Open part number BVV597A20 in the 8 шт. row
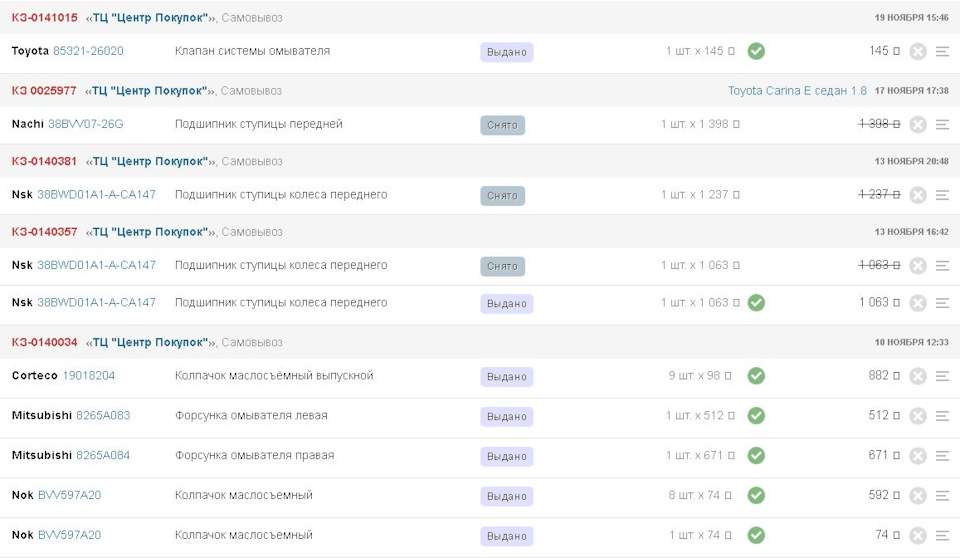This screenshot has width=960, height=558. click(70, 495)
